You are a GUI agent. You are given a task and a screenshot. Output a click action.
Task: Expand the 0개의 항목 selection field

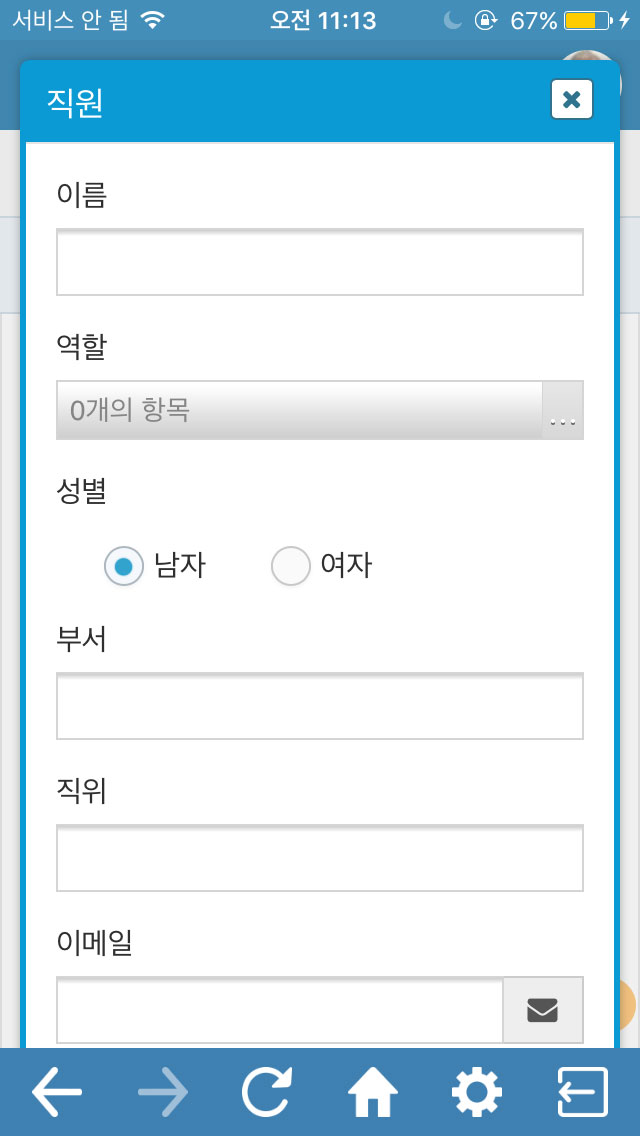[299, 410]
